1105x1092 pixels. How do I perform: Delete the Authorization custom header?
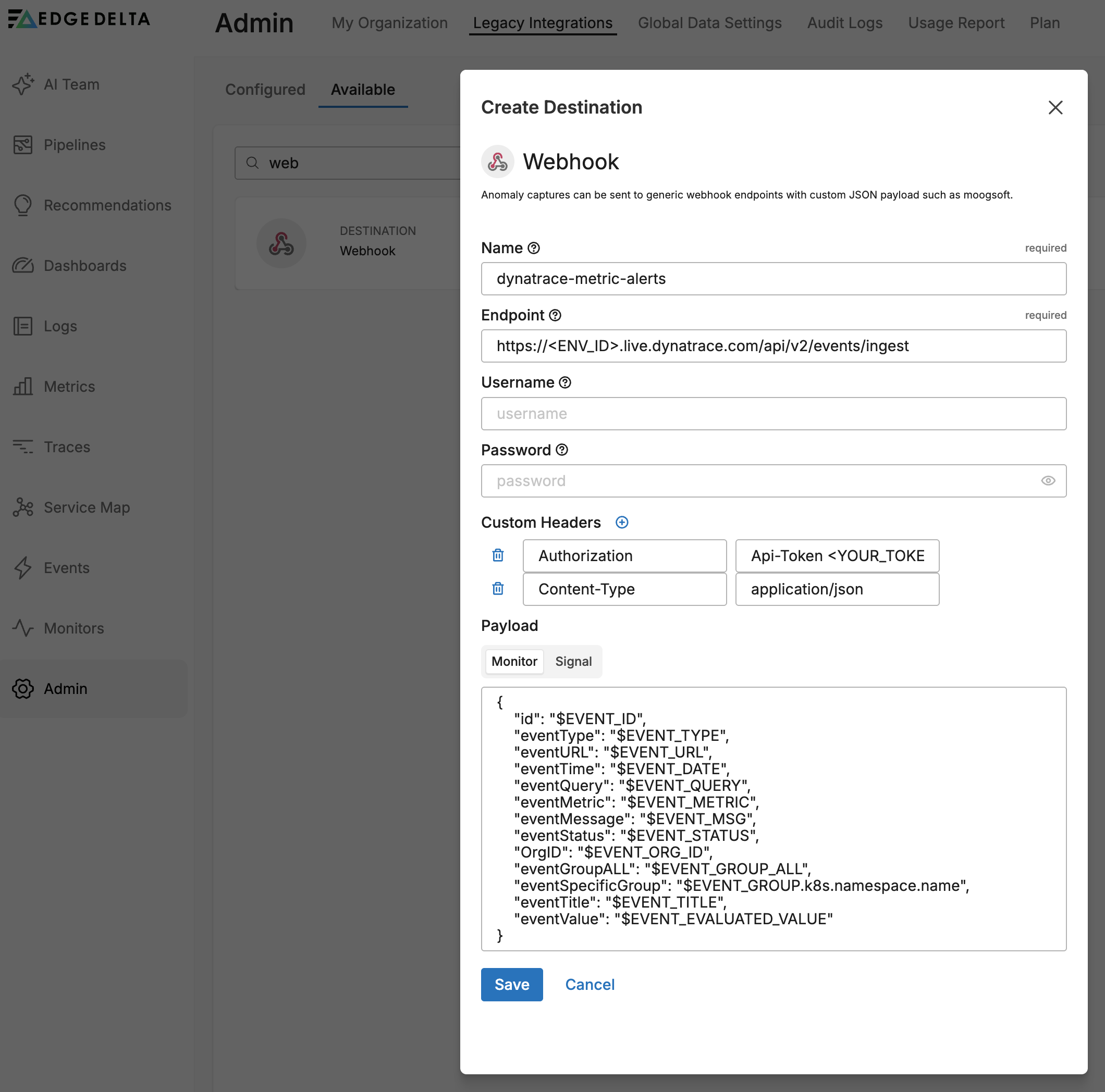click(498, 555)
